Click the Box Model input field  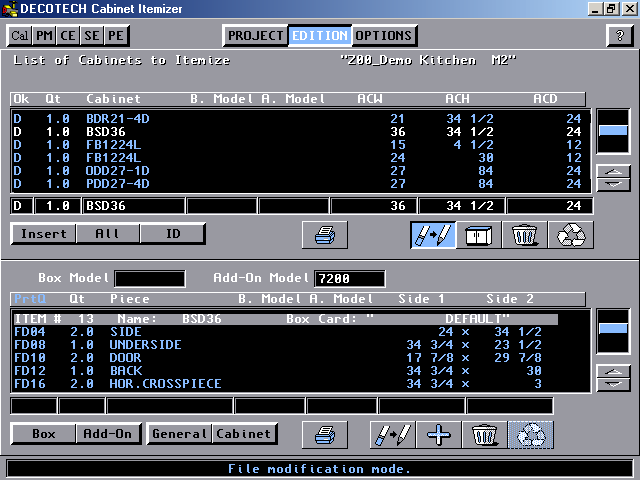click(x=150, y=279)
